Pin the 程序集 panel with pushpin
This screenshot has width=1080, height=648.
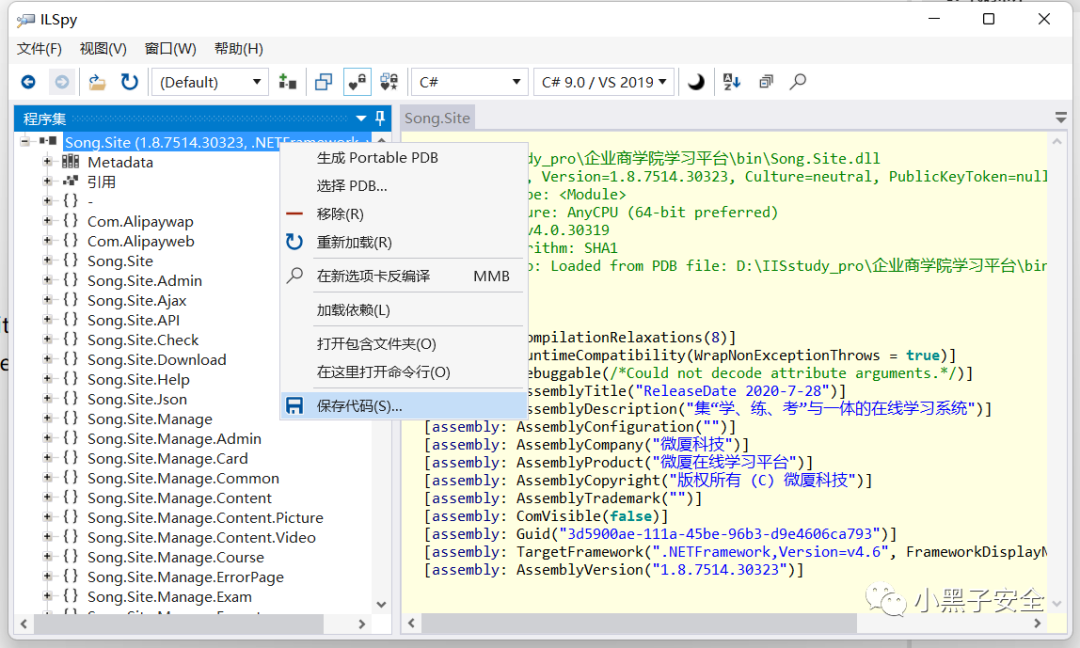(380, 118)
